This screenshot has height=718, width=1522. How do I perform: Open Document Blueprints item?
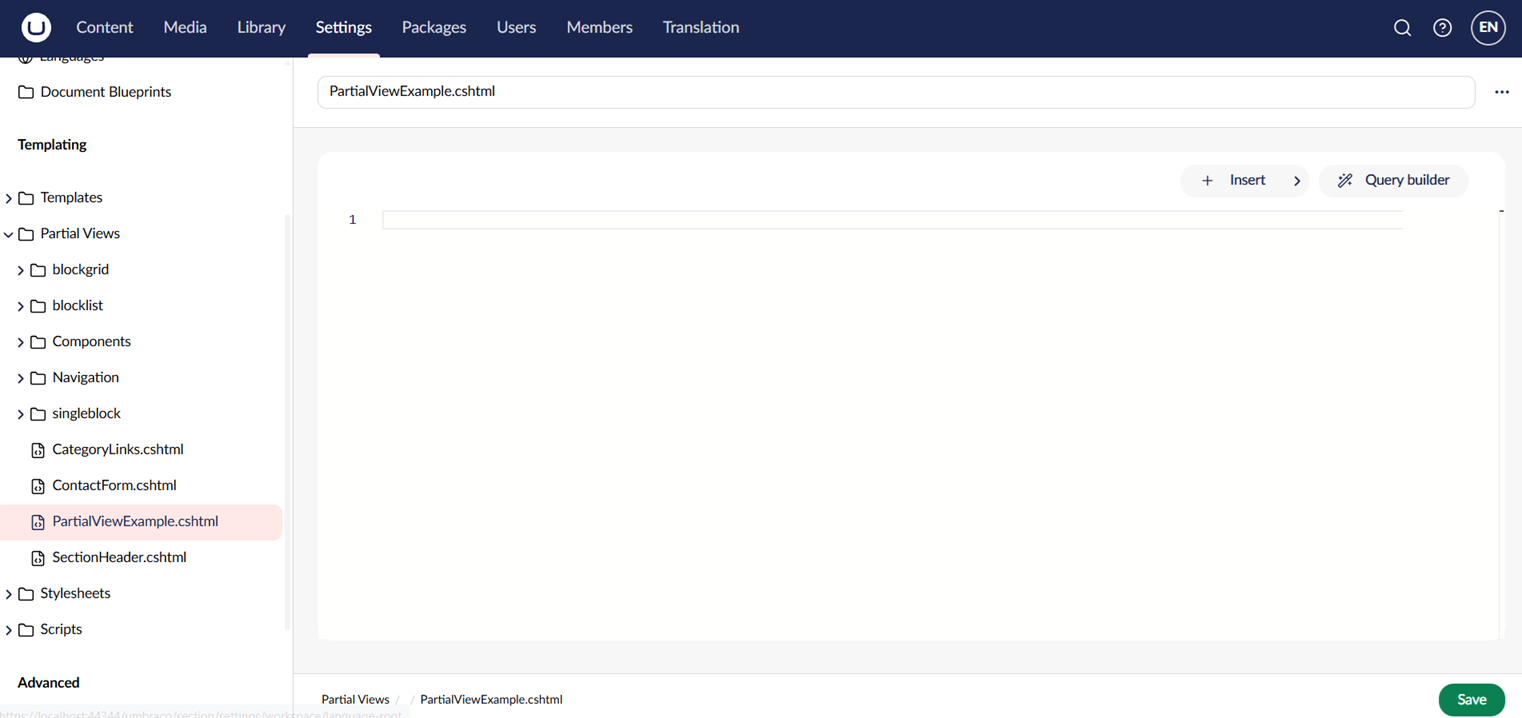[105, 92]
